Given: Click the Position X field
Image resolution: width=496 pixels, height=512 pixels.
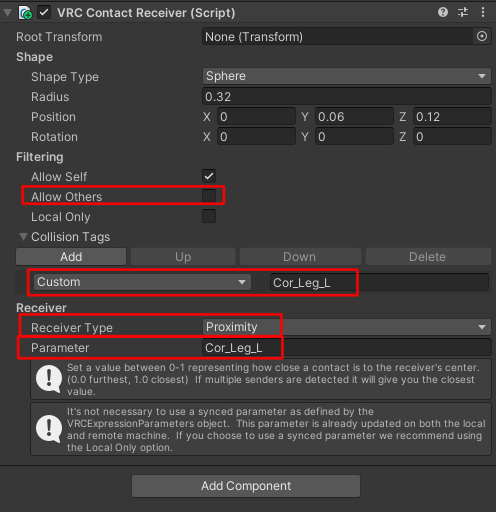Looking at the screenshot, I should pyautogui.click(x=256, y=117).
